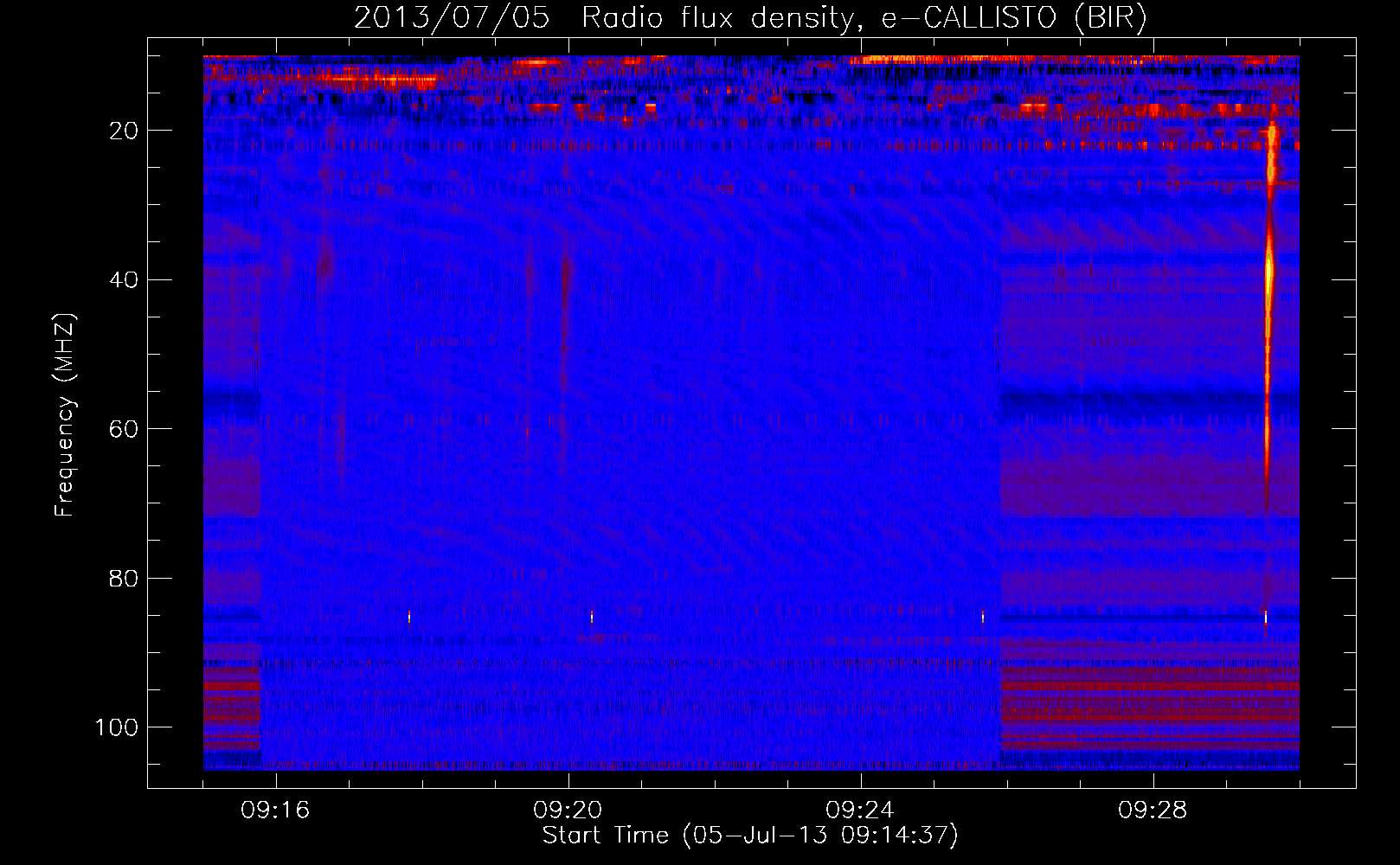Click the 80 MHz frequency tick label
Image resolution: width=1400 pixels, height=865 pixels.
(125, 578)
